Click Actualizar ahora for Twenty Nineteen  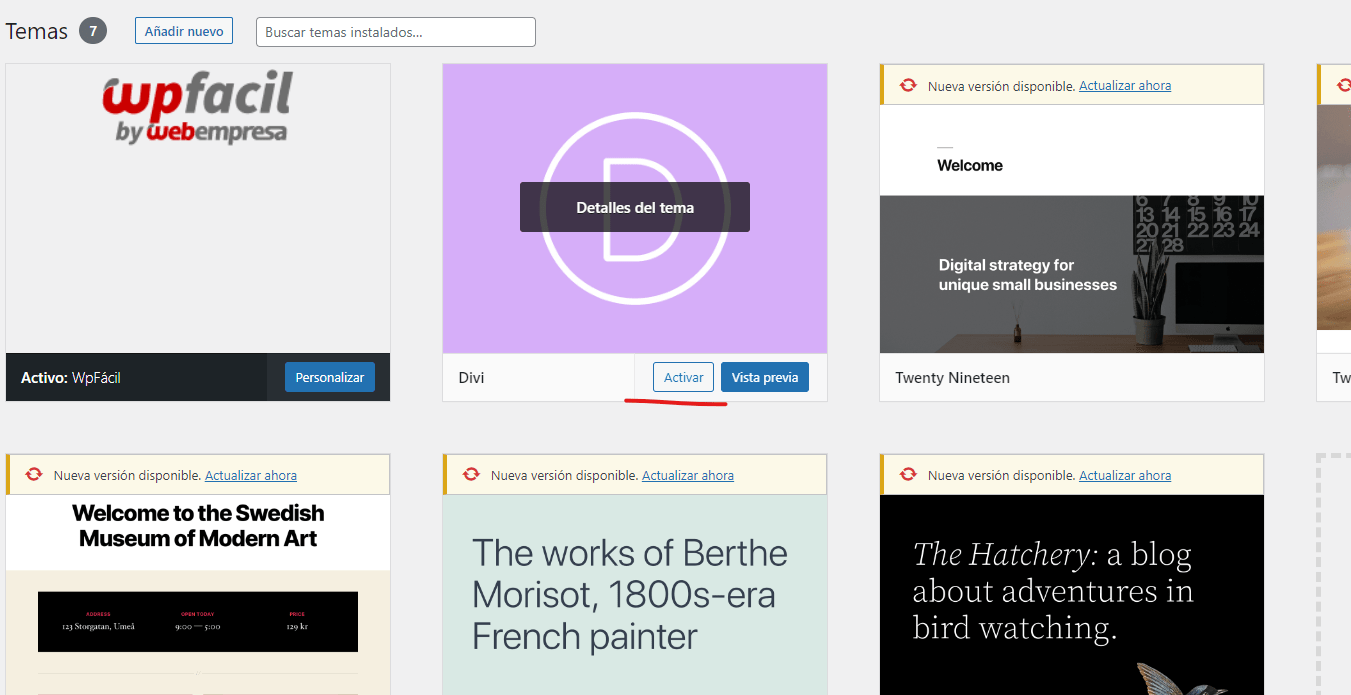click(1125, 86)
